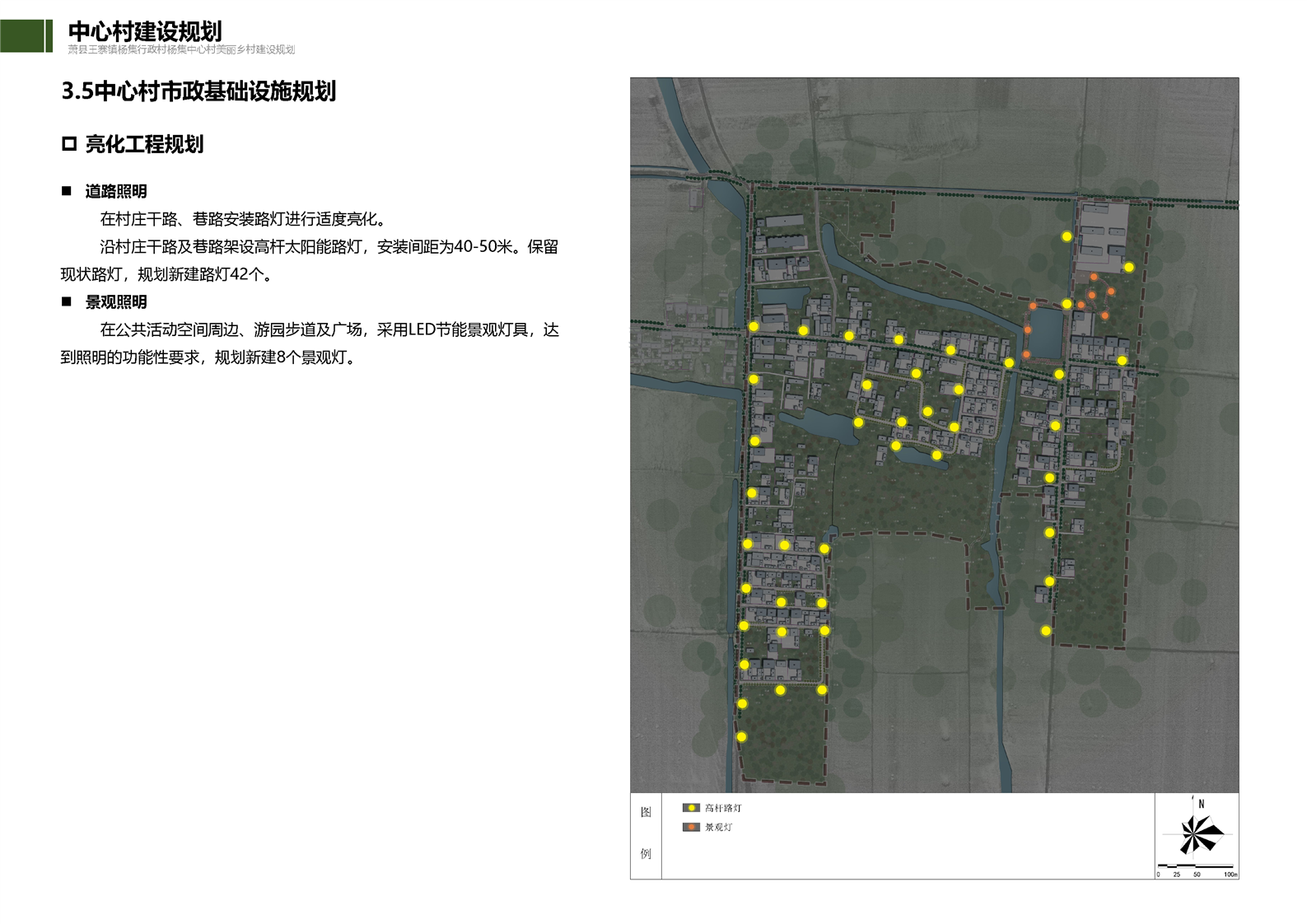Click the 景观灯 legend label

(718, 827)
